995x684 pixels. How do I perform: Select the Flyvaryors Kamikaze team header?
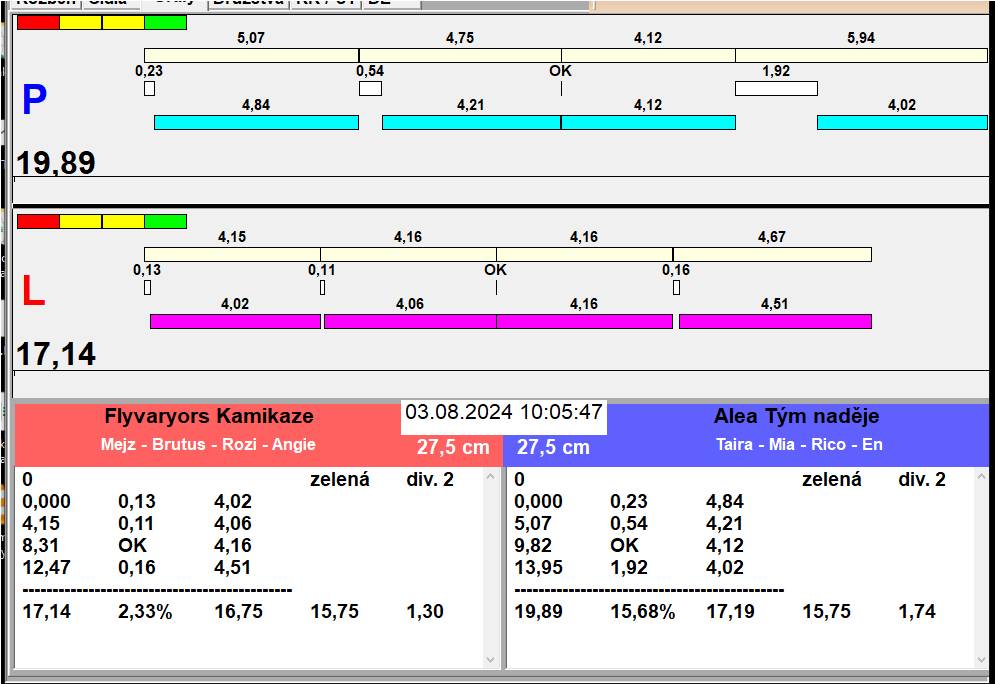pyautogui.click(x=209, y=417)
